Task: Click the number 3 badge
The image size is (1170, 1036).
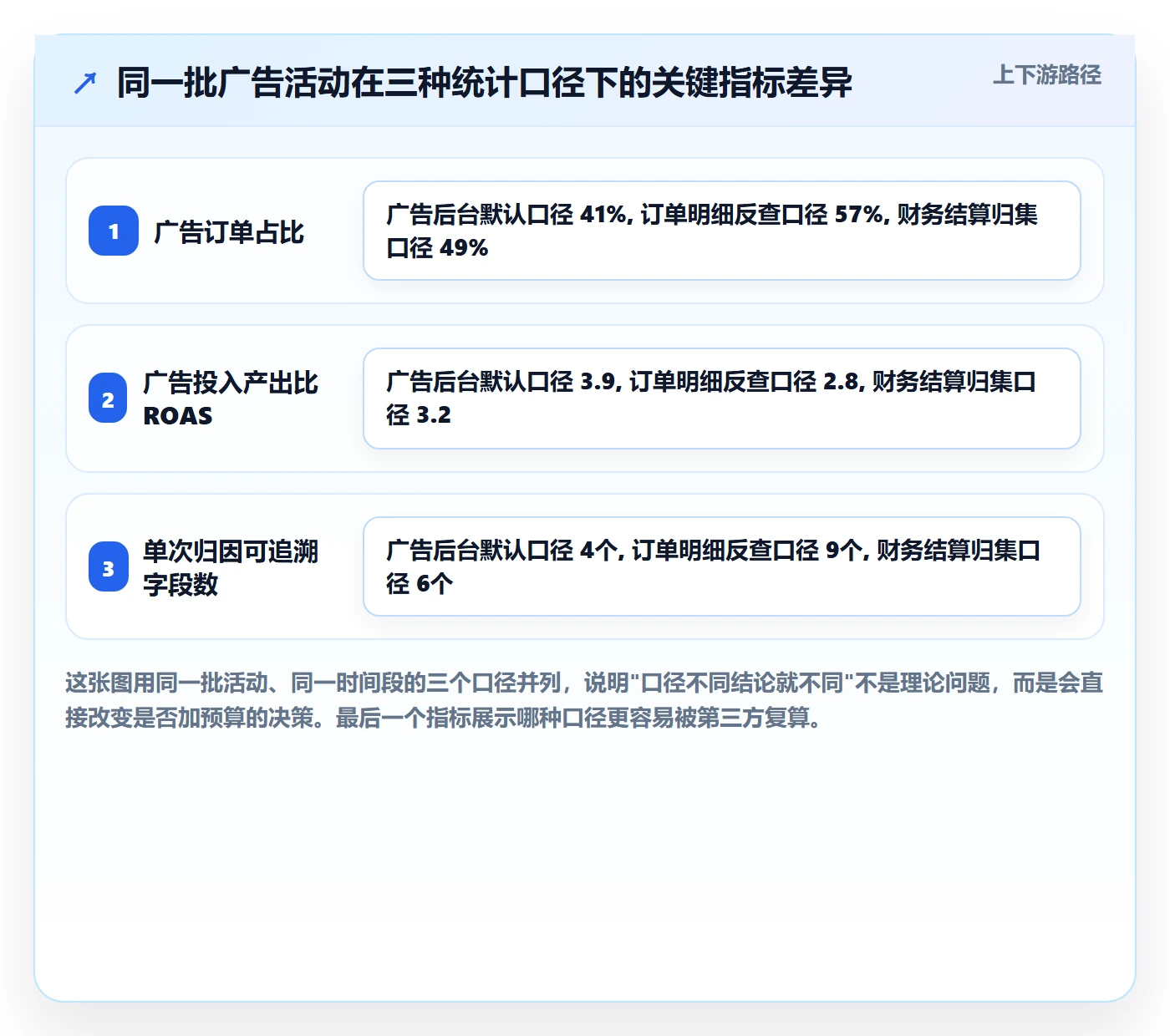Action: tap(108, 567)
